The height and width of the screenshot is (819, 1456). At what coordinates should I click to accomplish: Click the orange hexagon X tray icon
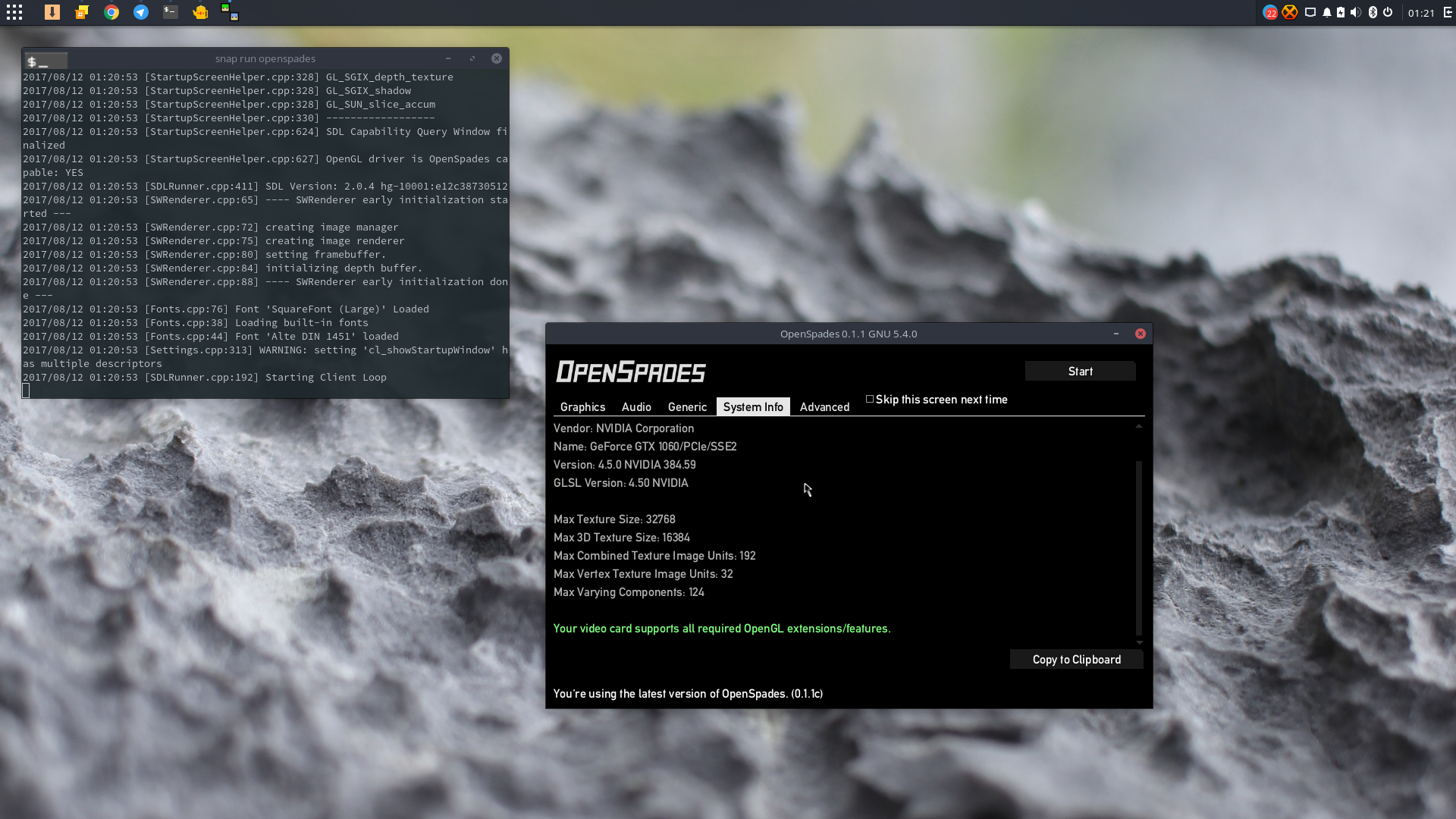pyautogui.click(x=1290, y=12)
